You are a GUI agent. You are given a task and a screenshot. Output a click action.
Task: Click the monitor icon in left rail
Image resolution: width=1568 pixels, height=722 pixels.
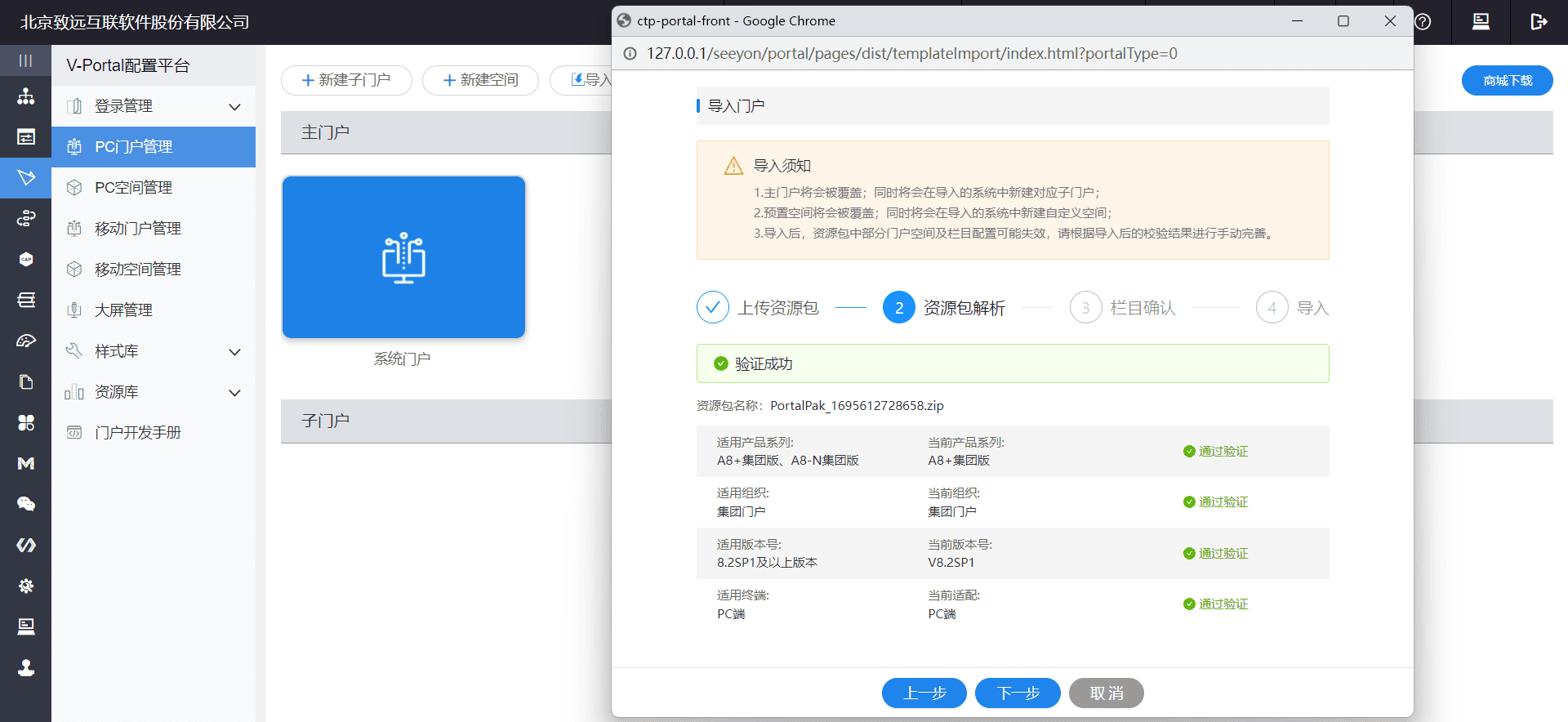coord(26,626)
